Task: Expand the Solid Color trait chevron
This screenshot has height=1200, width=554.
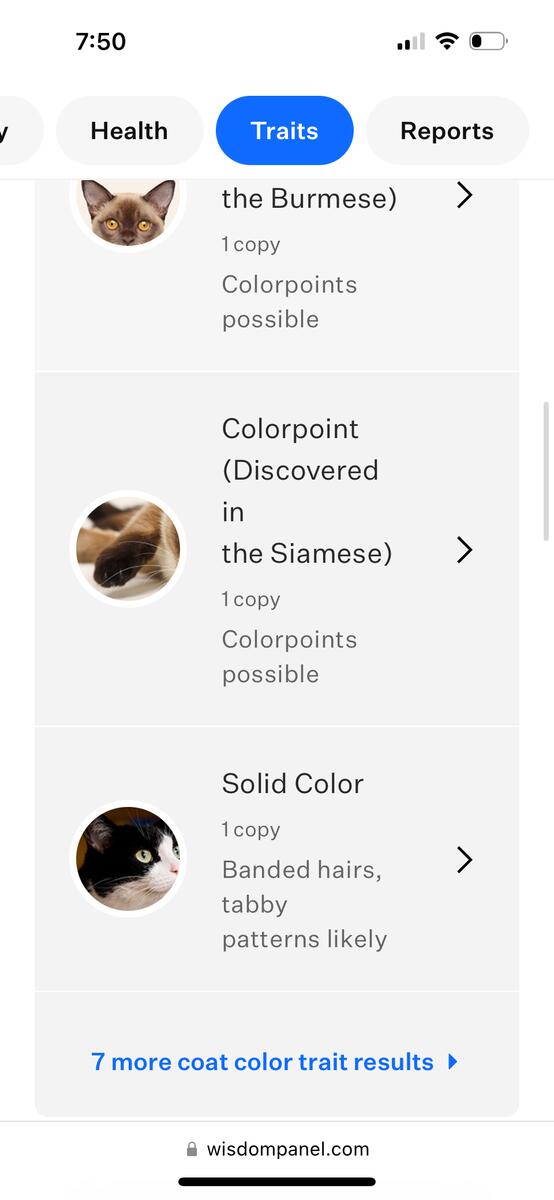Action: [x=464, y=860]
